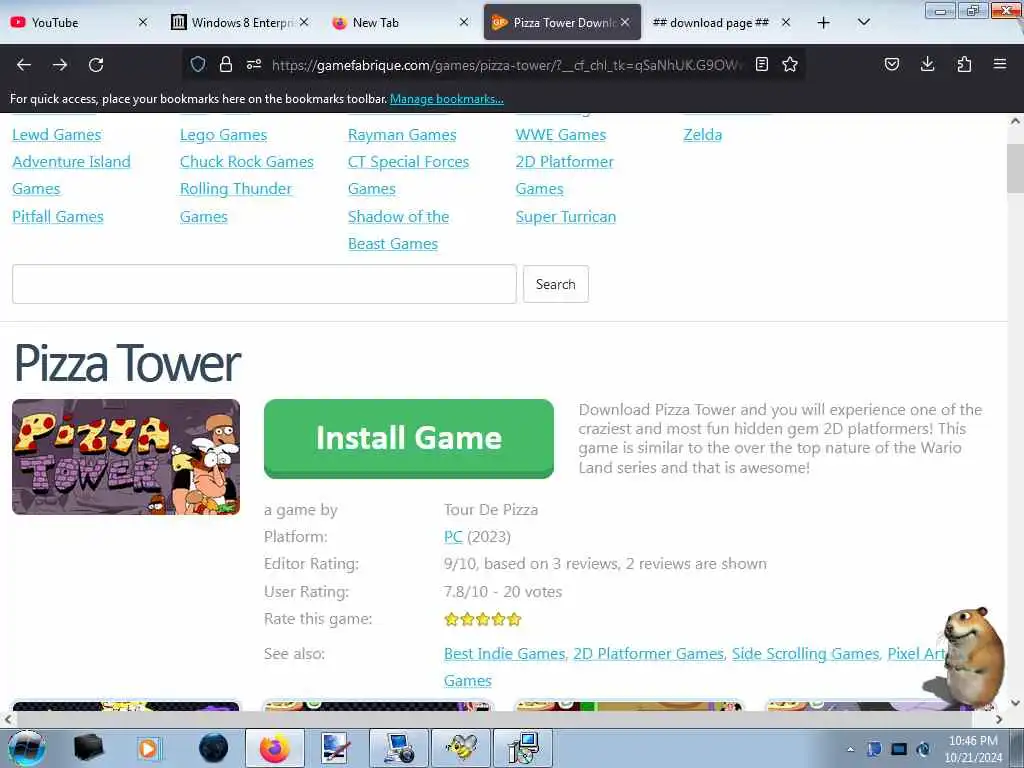Close the New Tab tab
This screenshot has width=1024, height=768.
point(464,22)
